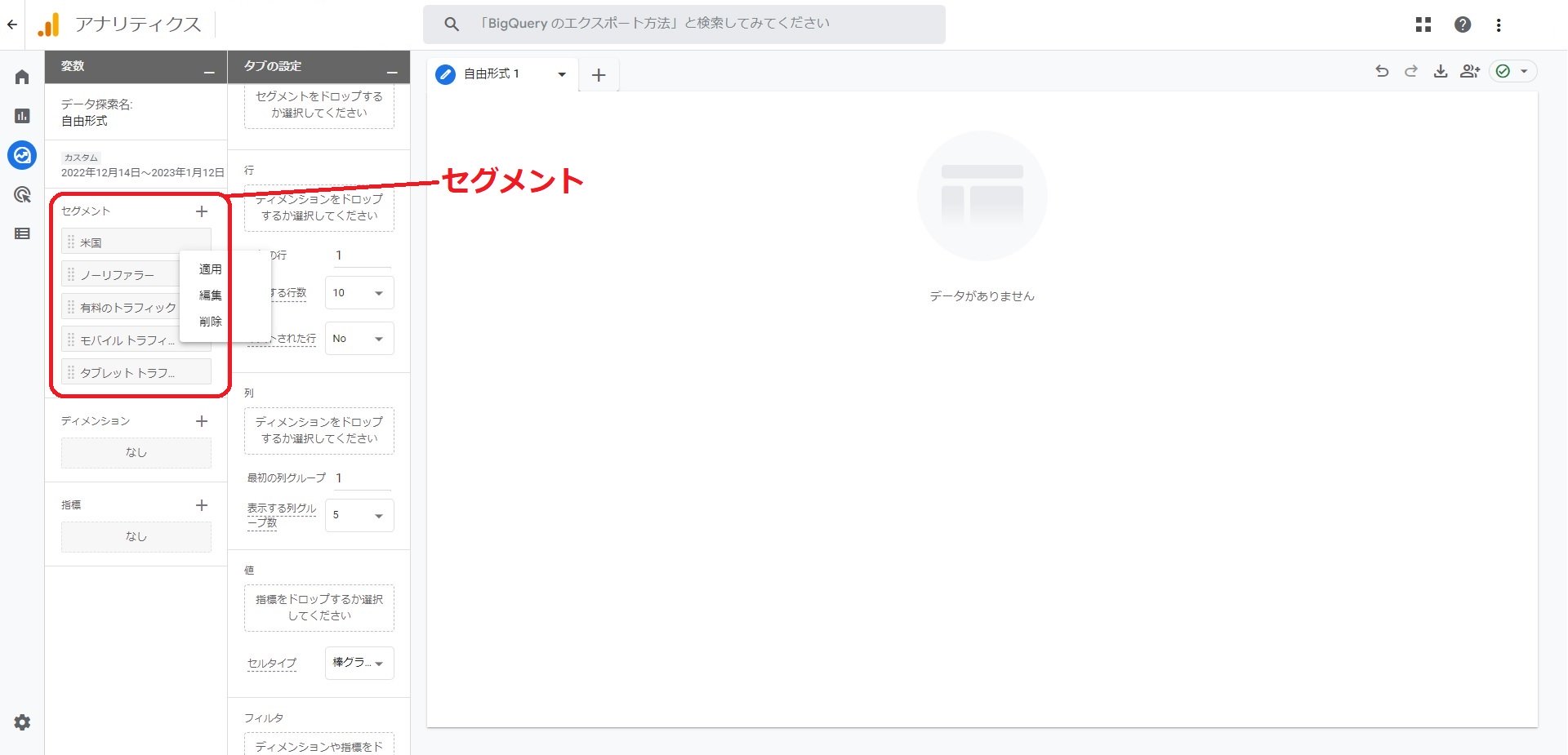Click the rows dimension drop zone

(318, 208)
